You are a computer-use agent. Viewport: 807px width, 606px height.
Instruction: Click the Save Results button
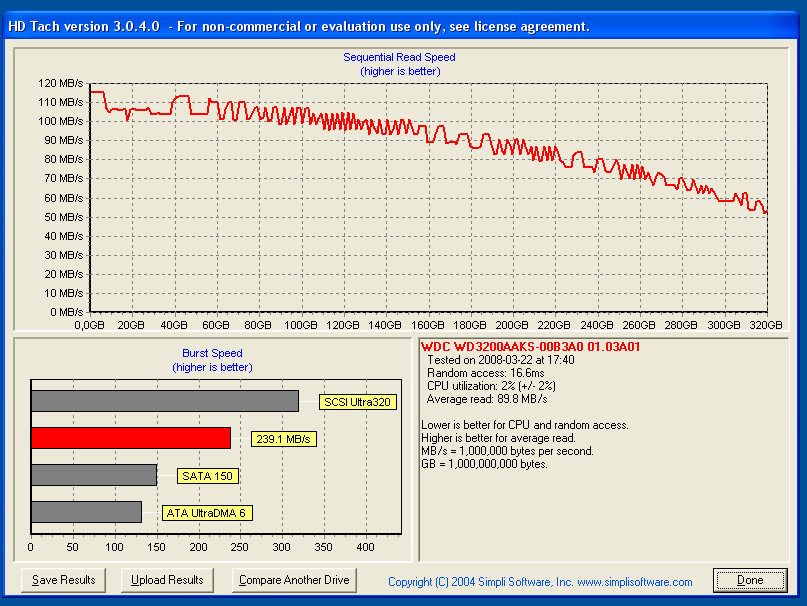pyautogui.click(x=64, y=580)
